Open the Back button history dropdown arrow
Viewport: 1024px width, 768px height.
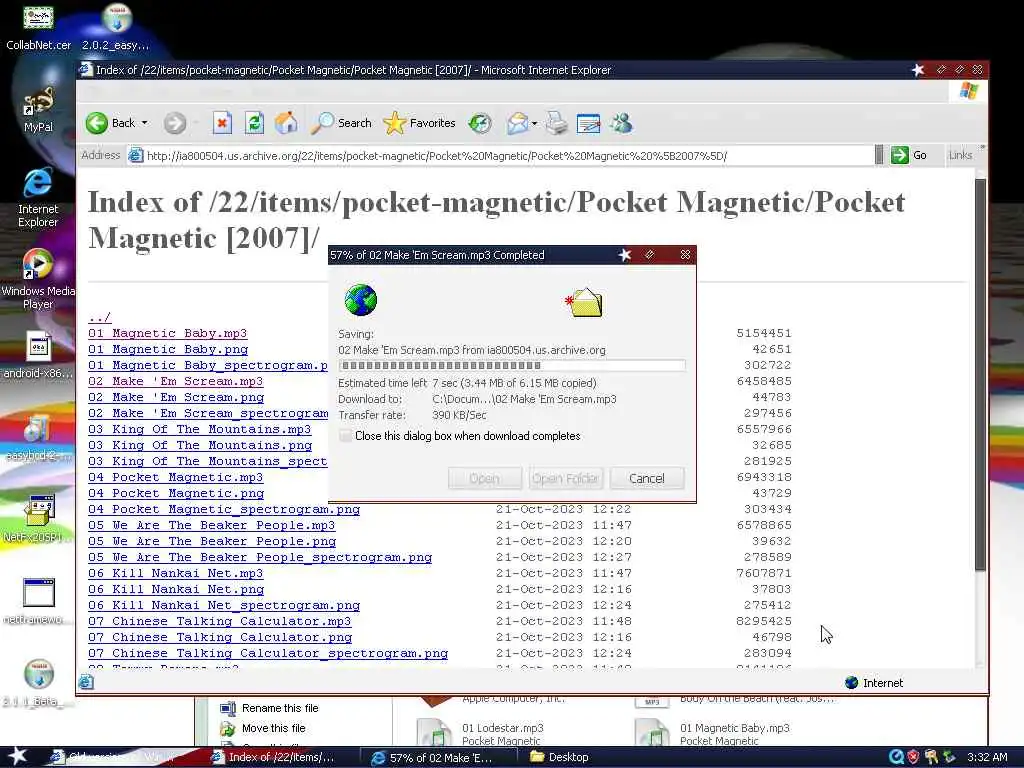pos(144,123)
